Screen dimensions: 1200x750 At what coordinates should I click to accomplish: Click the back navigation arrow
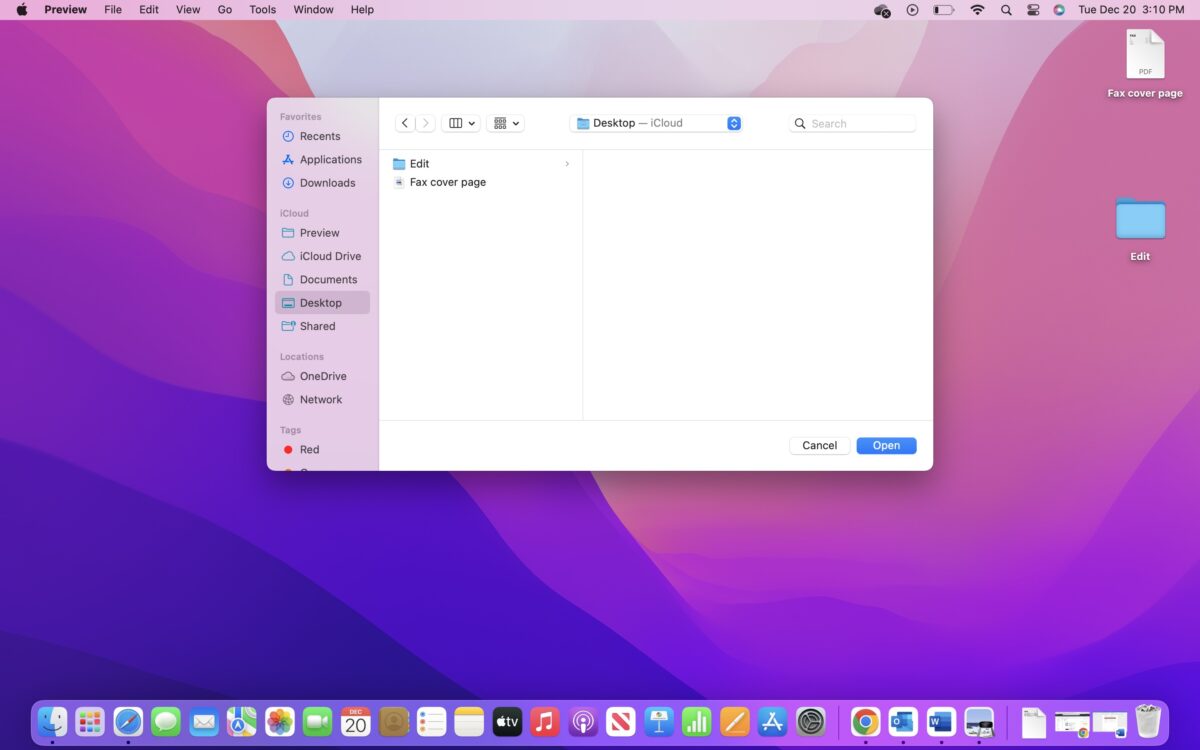(404, 123)
